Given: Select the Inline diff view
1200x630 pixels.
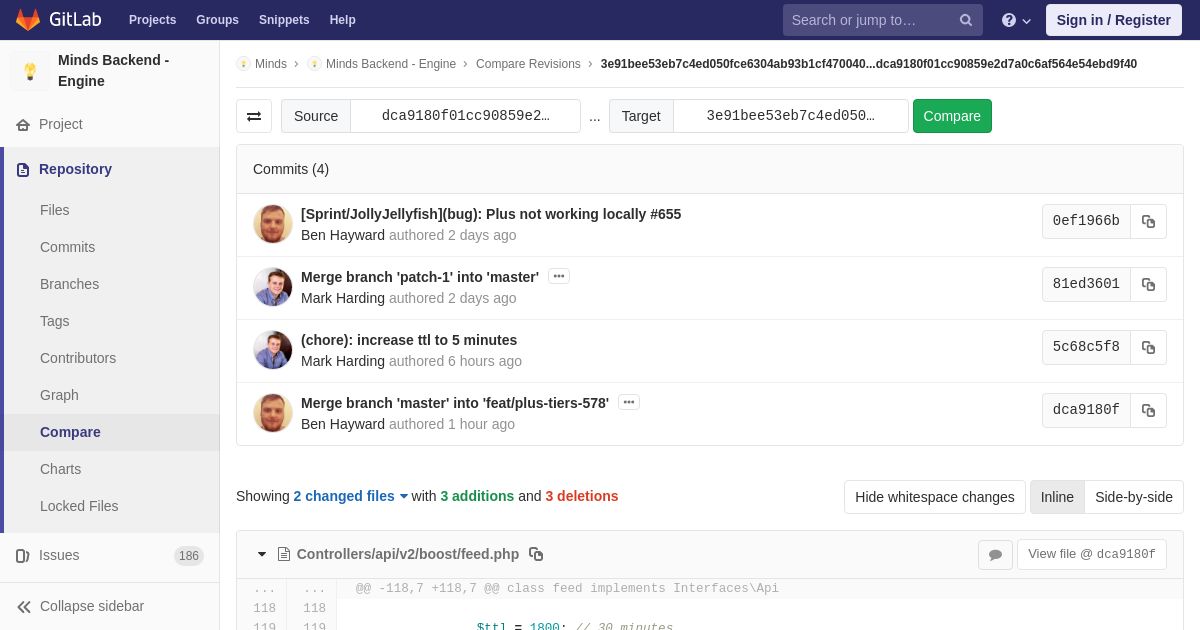Looking at the screenshot, I should (1057, 497).
